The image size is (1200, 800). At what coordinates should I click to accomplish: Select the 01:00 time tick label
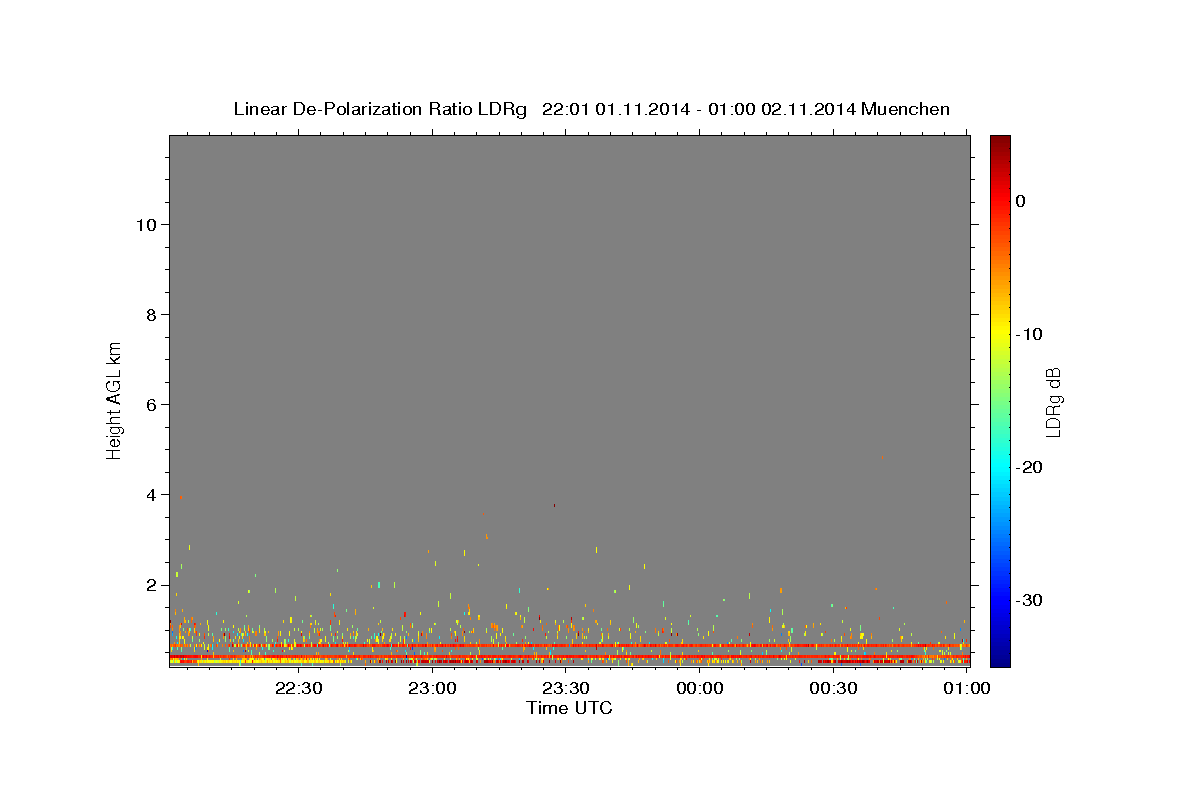[967, 689]
